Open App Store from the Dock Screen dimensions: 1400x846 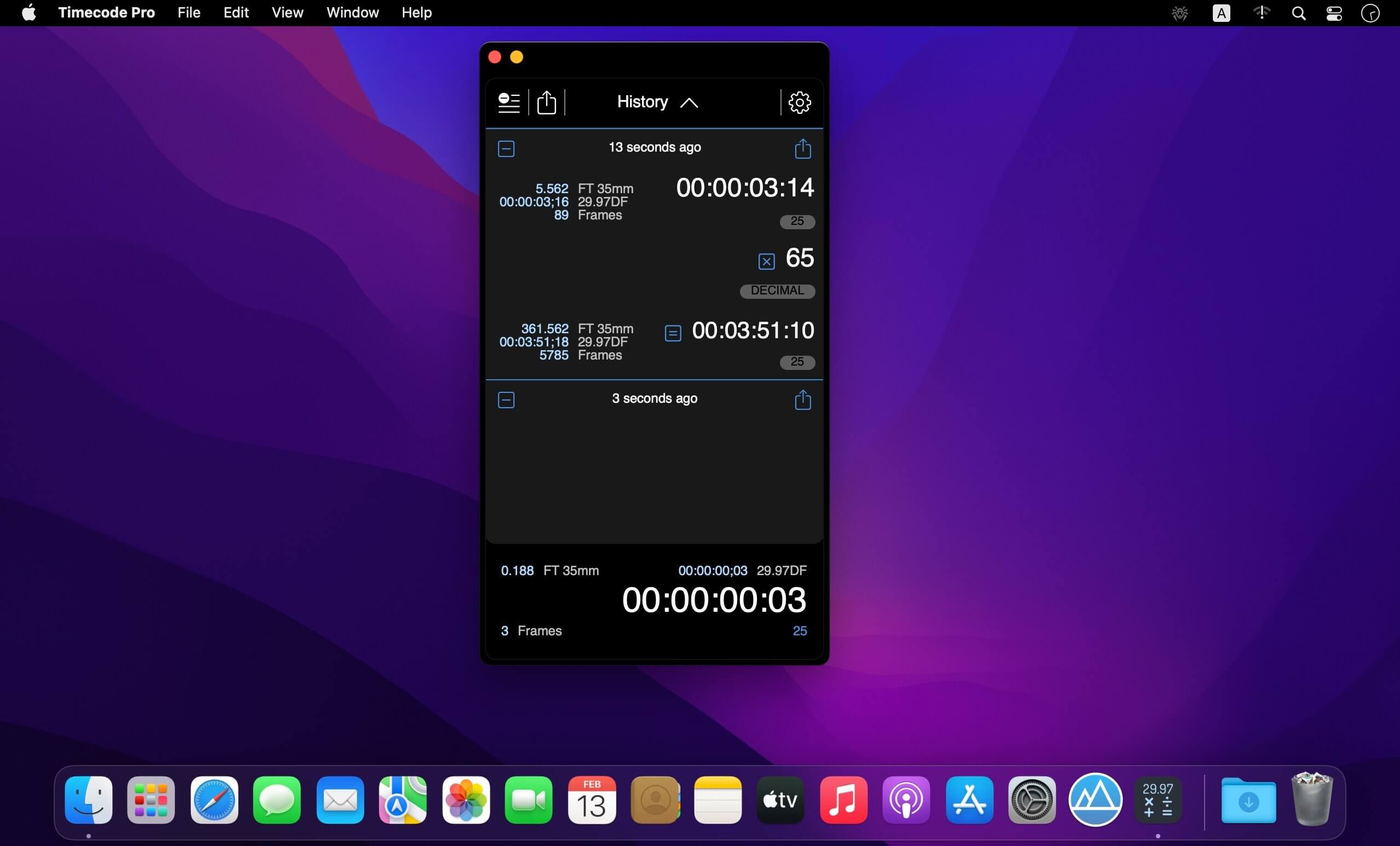969,799
